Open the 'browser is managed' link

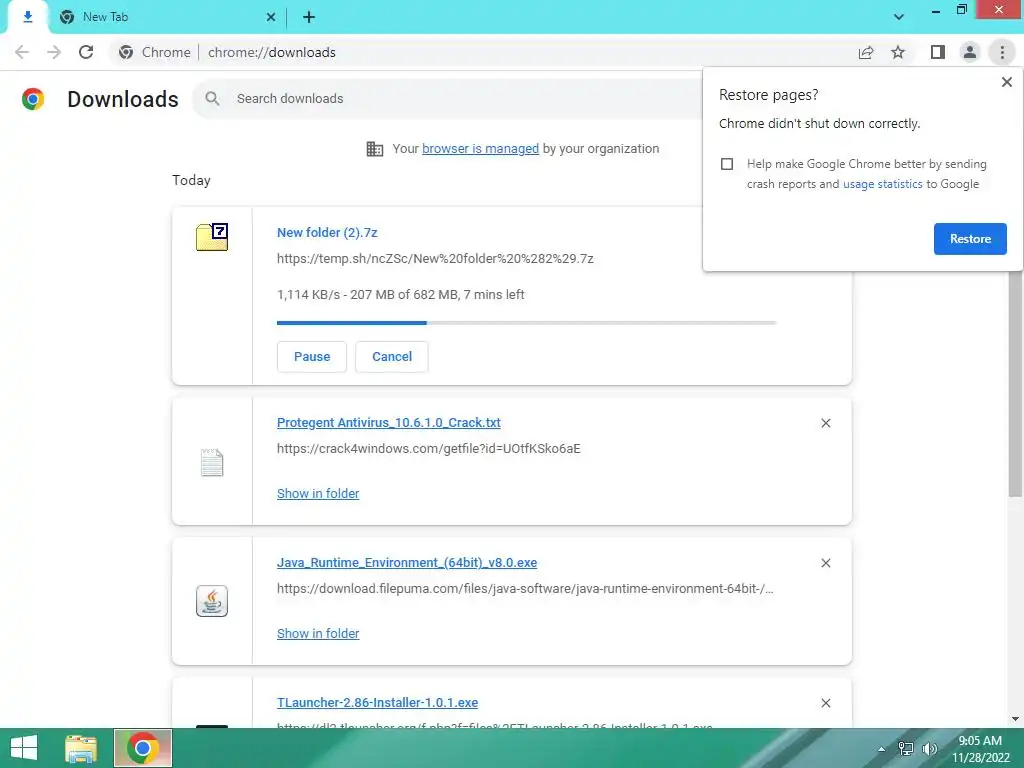click(481, 149)
